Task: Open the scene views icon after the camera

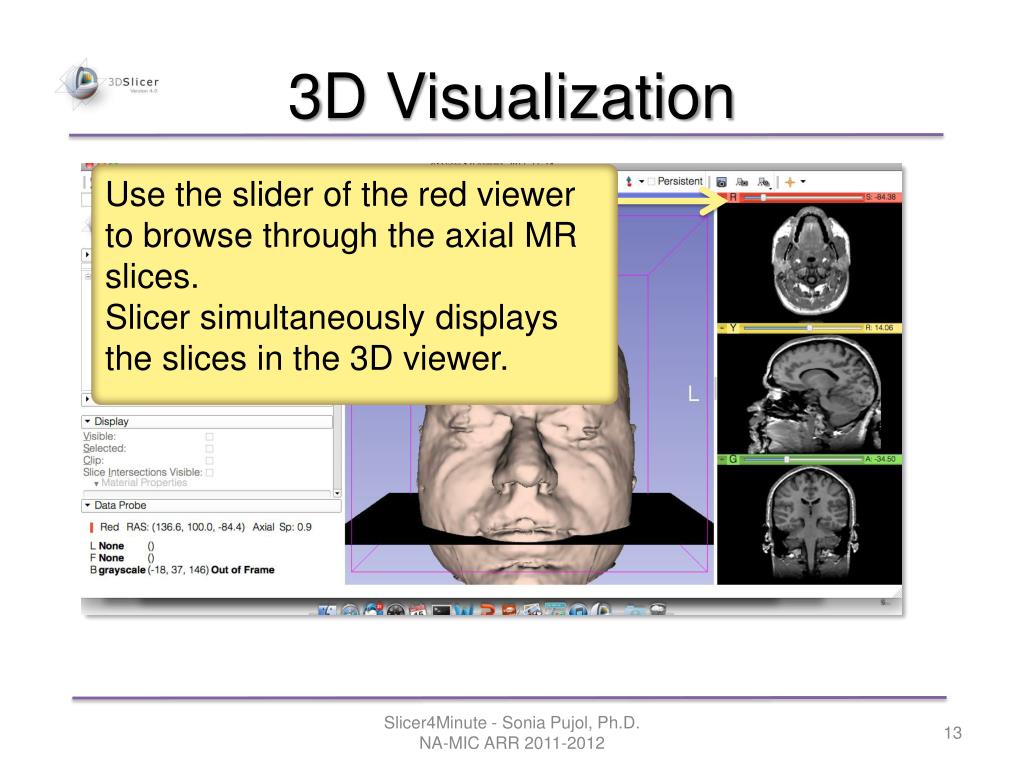Action: pos(743,182)
